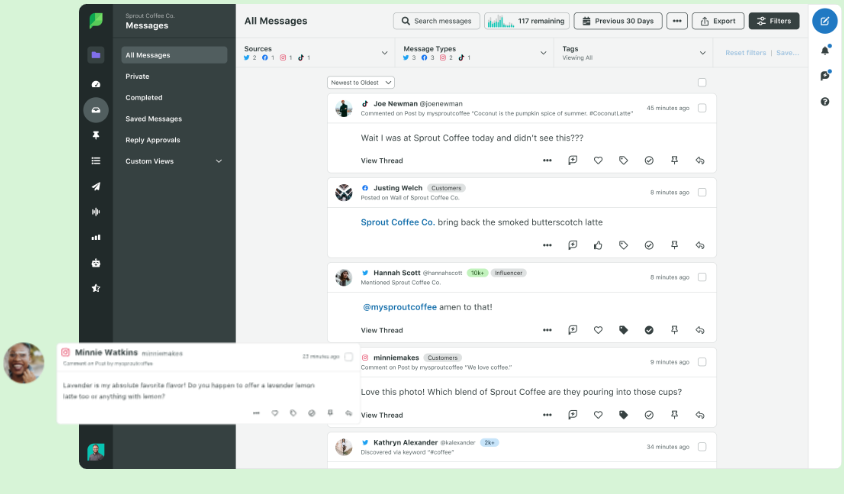Select Kathryn Alexander's message checkbox

point(702,447)
